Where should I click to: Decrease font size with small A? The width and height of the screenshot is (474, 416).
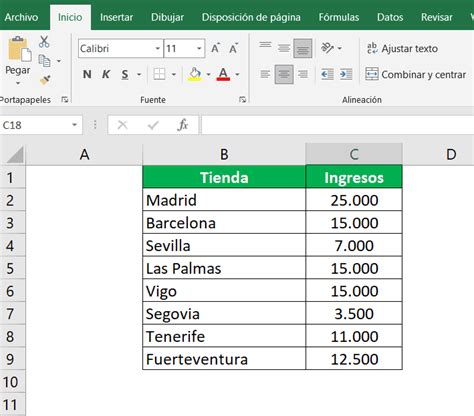tap(233, 49)
